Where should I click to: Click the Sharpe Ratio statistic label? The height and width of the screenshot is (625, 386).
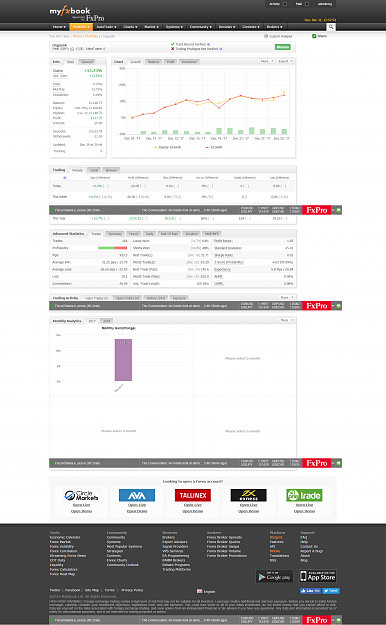point(223,255)
